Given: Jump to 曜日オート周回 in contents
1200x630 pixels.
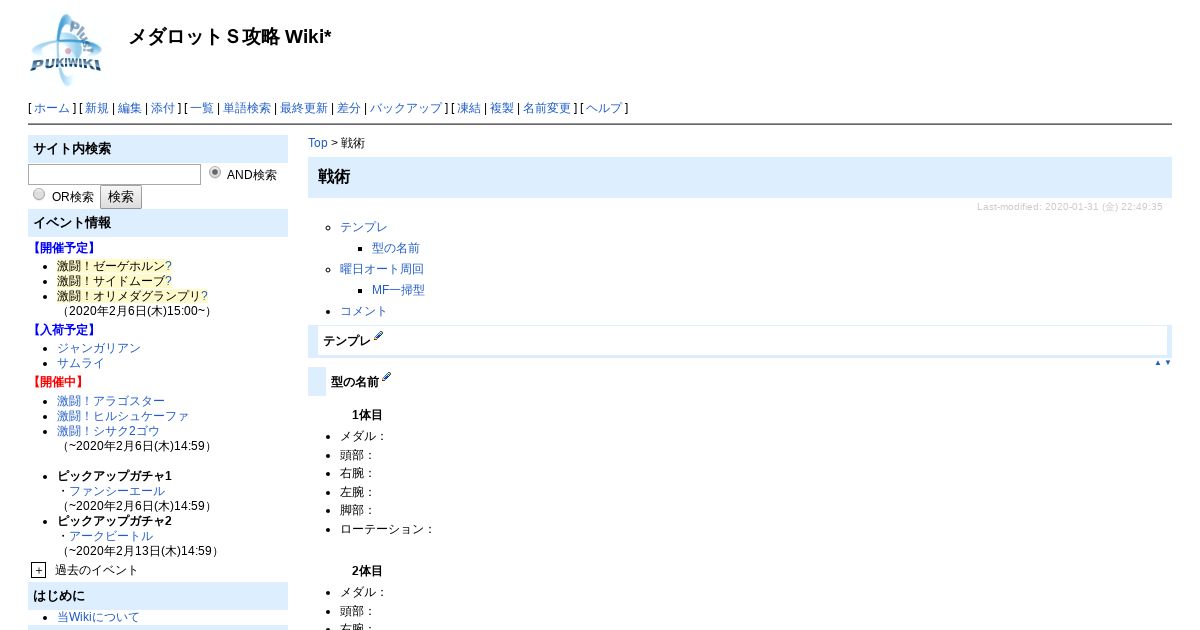Looking at the screenshot, I should pos(382,269).
